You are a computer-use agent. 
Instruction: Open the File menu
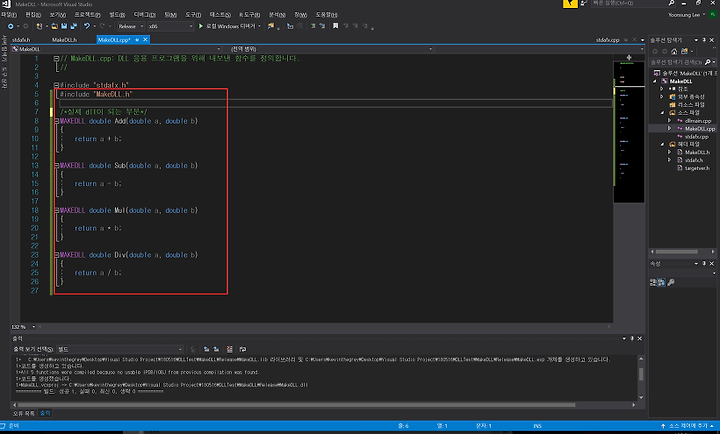click(x=8, y=15)
